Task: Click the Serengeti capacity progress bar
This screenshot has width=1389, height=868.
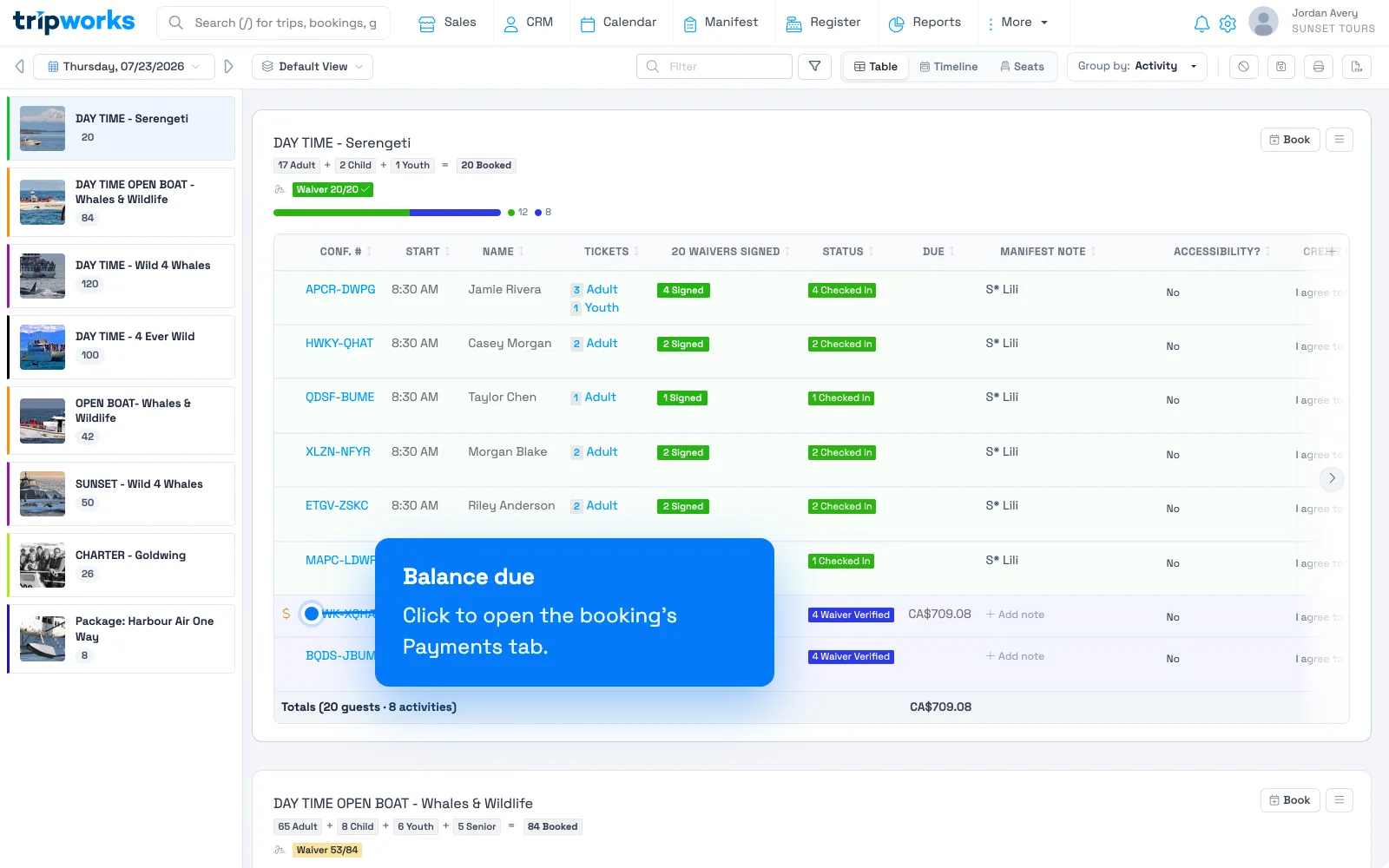Action: point(387,213)
